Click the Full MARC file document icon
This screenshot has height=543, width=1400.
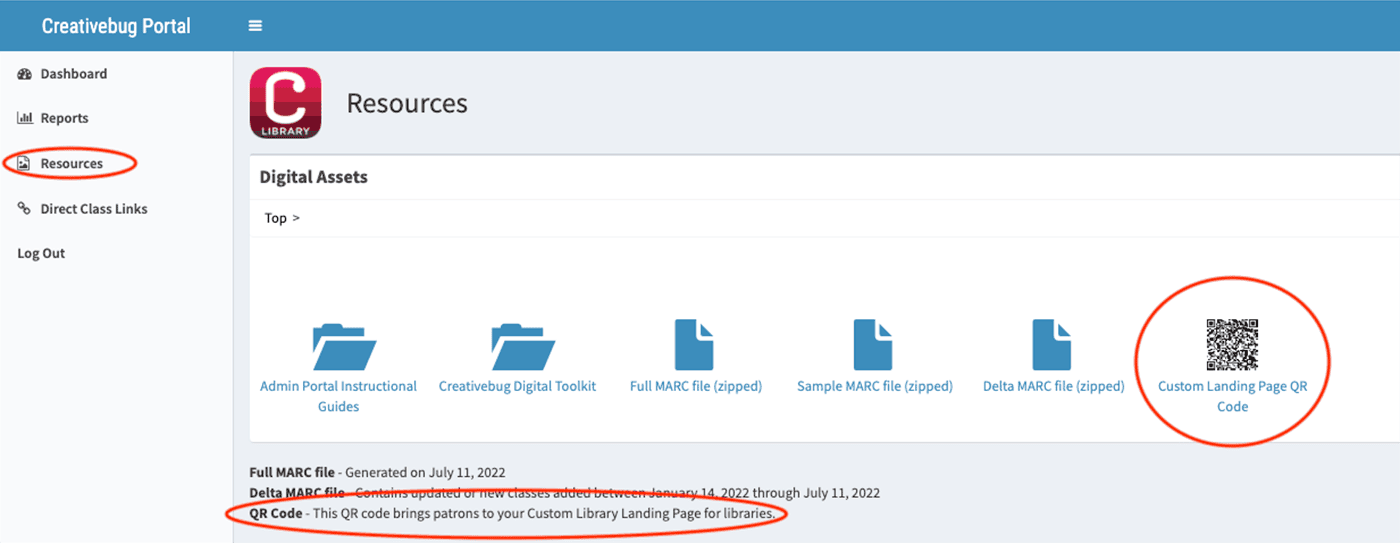695,345
